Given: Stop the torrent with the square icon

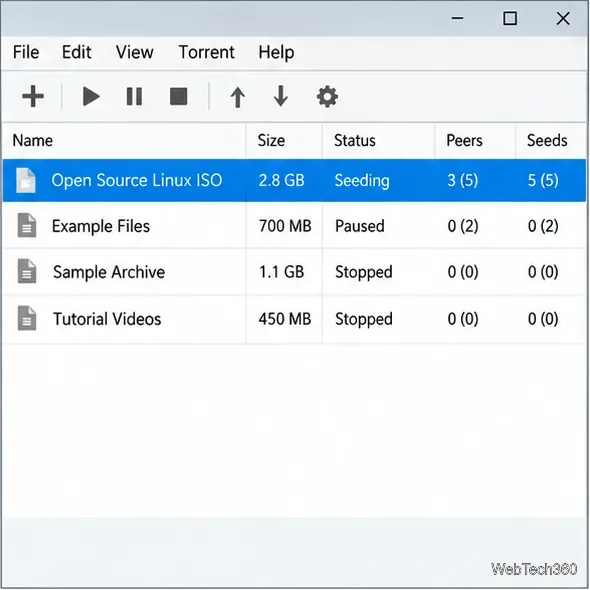Looking at the screenshot, I should (x=178, y=96).
